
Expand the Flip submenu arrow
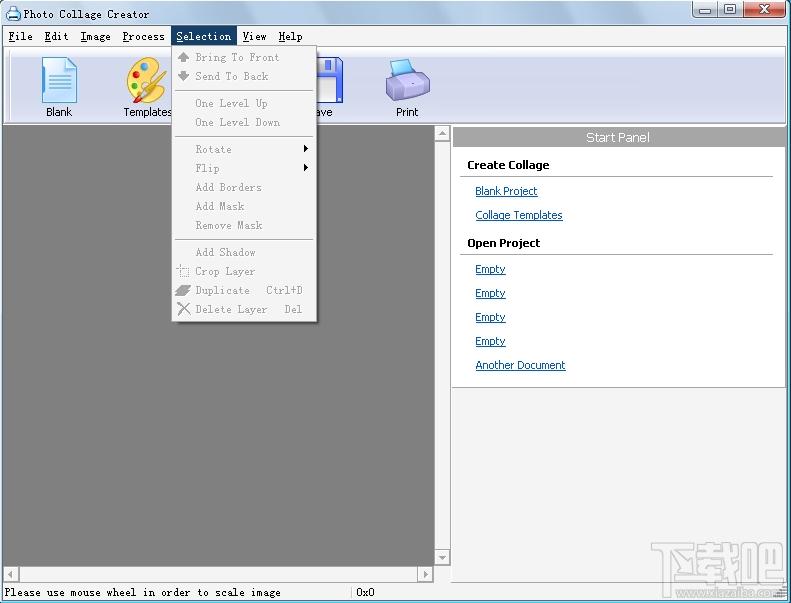[306, 168]
